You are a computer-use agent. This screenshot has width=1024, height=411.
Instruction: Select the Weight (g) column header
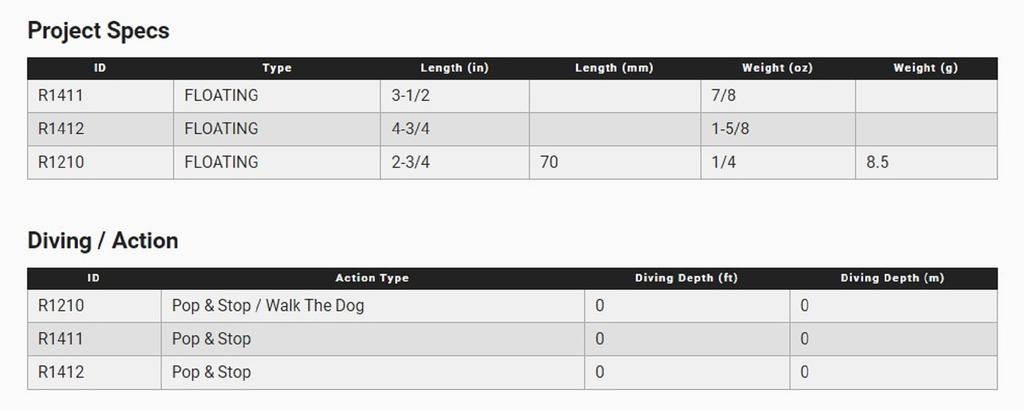coord(925,68)
